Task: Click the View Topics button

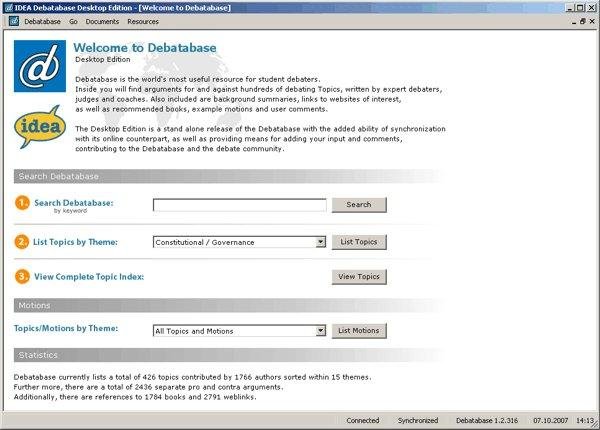Action: tap(359, 277)
